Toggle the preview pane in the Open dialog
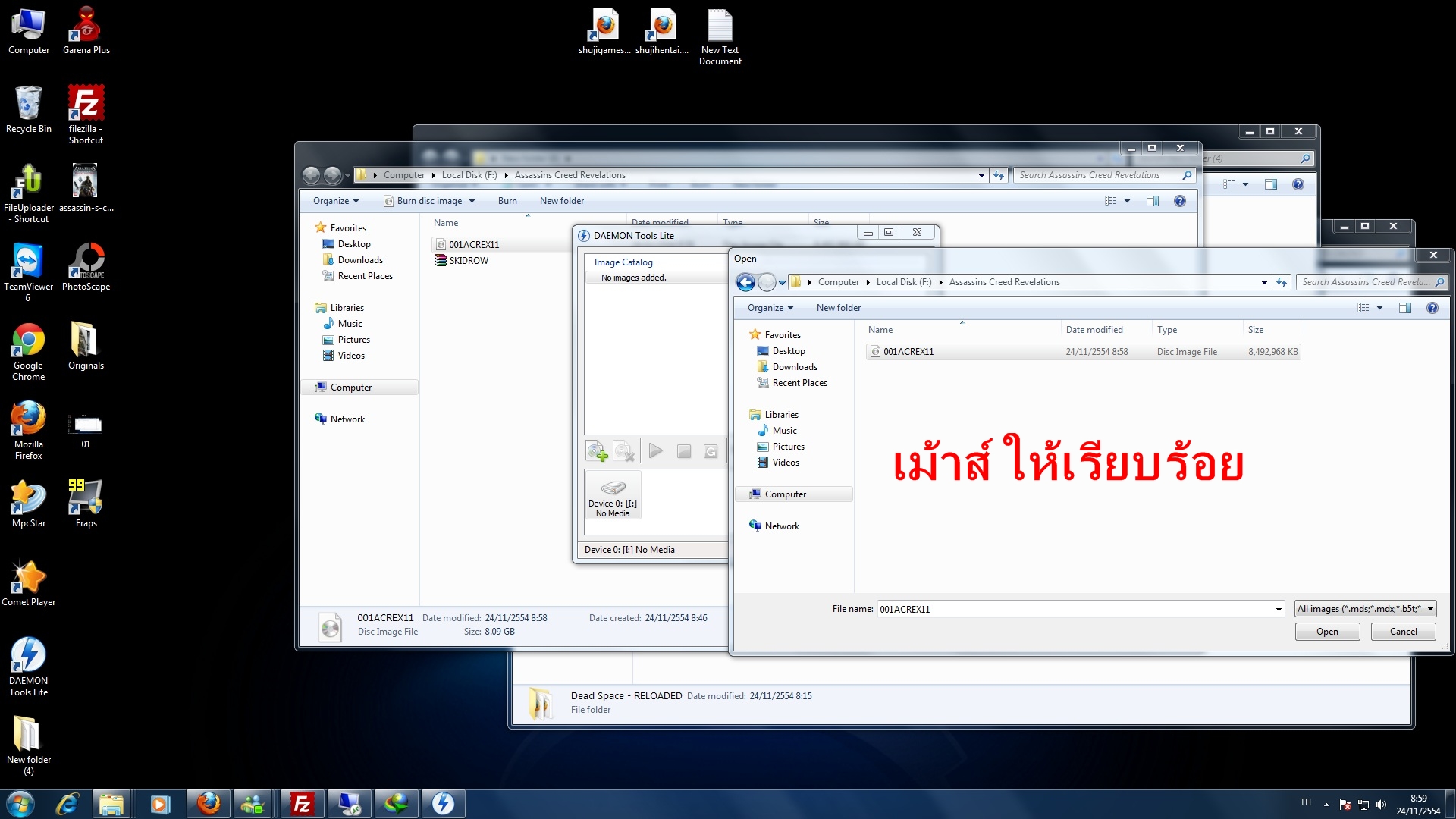 pyautogui.click(x=1404, y=308)
